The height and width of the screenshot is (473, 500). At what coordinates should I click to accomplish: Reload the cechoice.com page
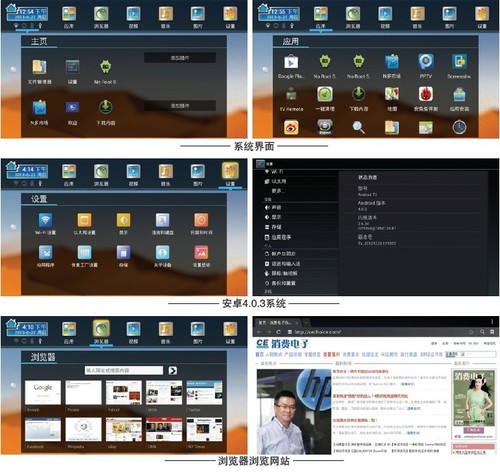278,332
